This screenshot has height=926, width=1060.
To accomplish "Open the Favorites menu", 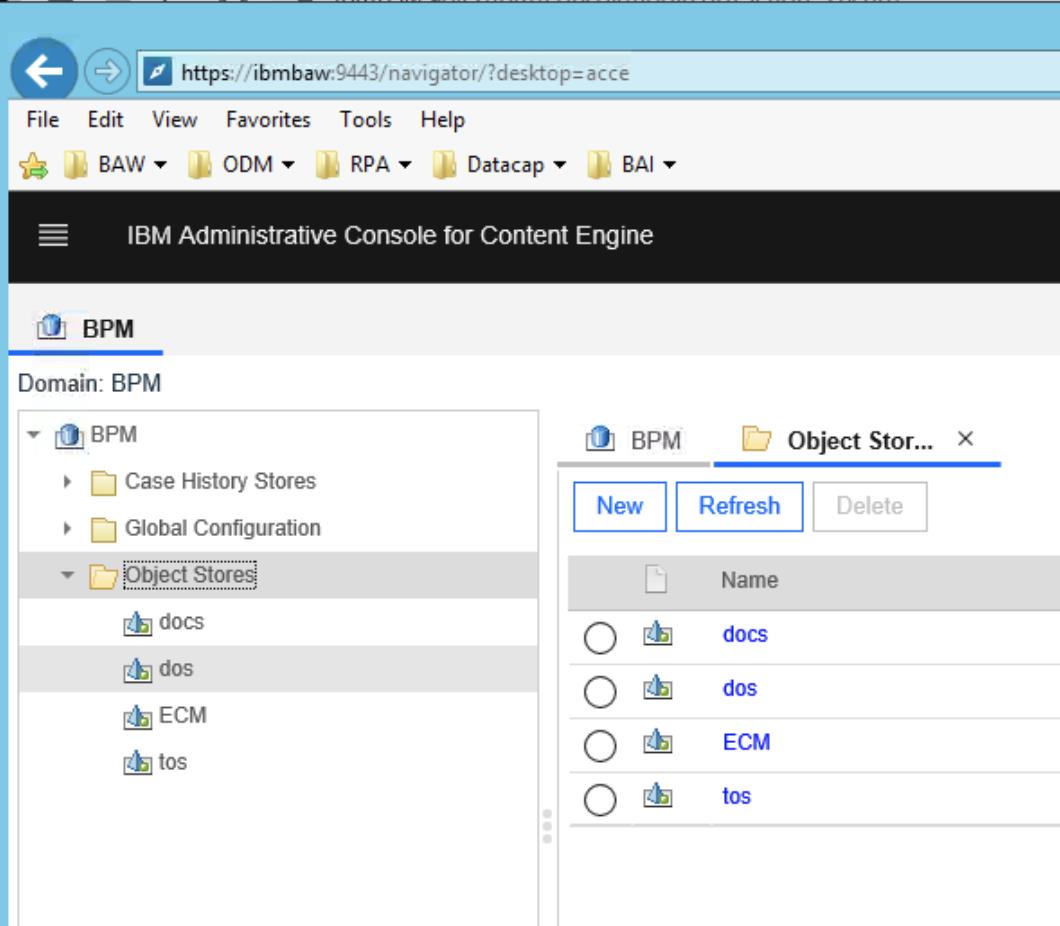I will [268, 120].
